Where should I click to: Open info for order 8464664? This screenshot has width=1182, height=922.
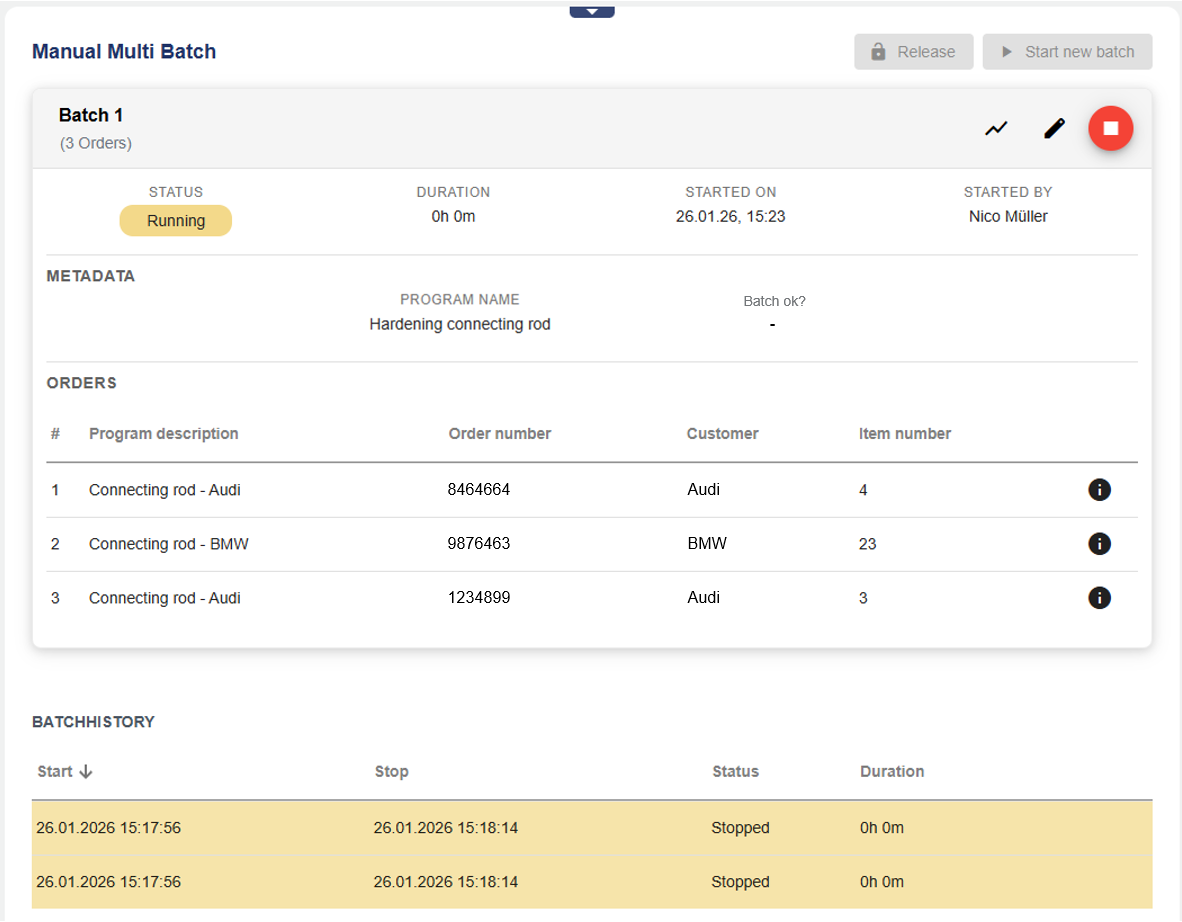[x=1099, y=490]
